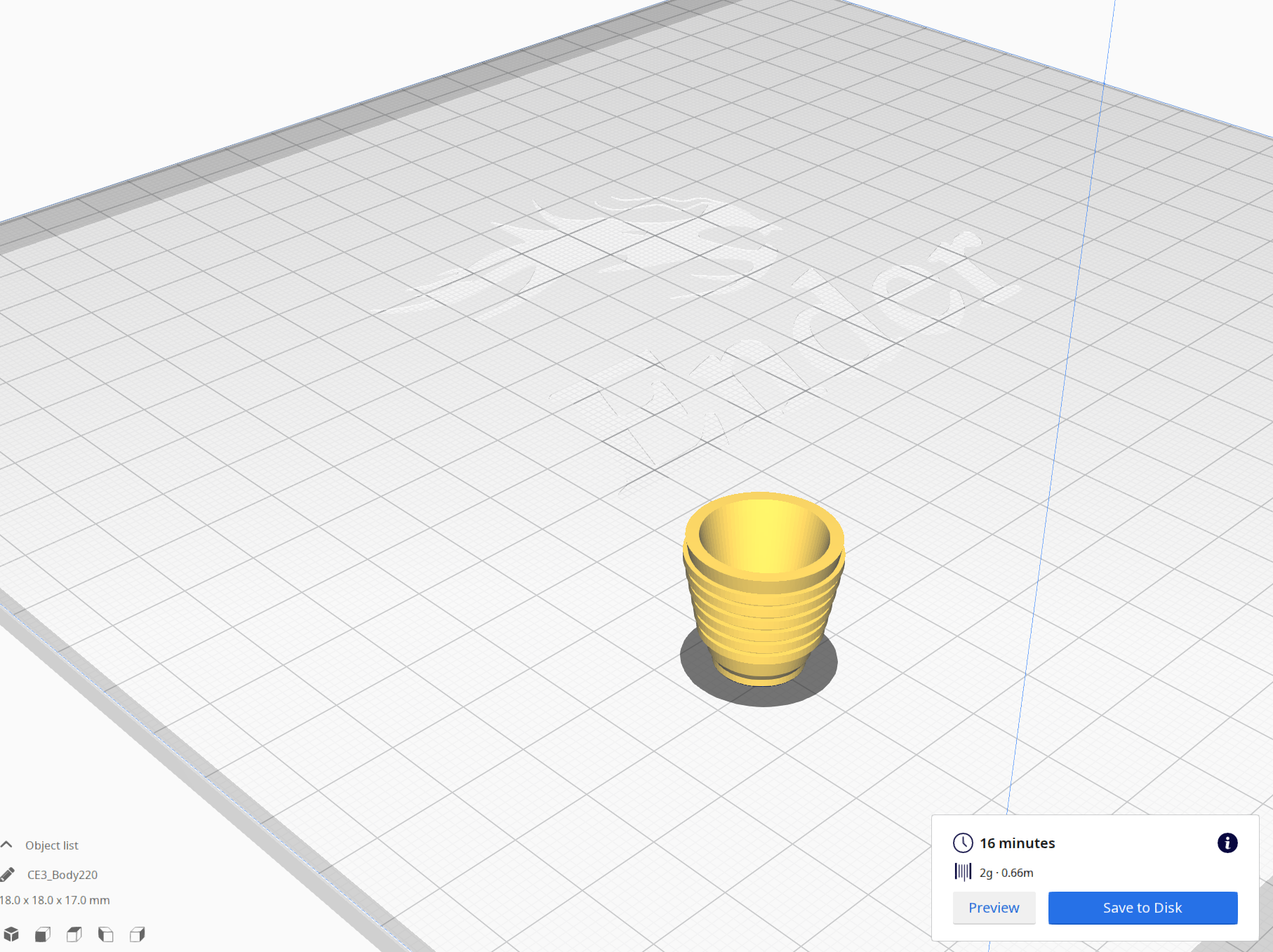The height and width of the screenshot is (952, 1273).
Task: Click the pencil icon to rename the job
Action: coord(8,874)
